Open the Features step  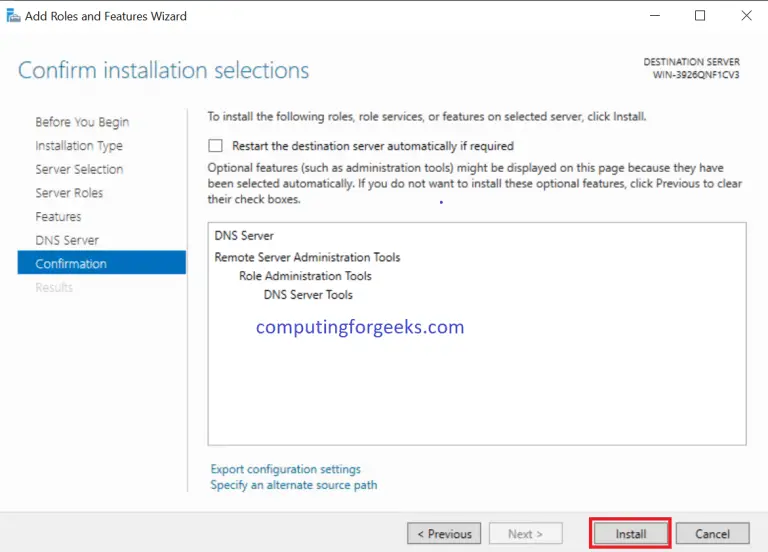pyautogui.click(x=58, y=217)
